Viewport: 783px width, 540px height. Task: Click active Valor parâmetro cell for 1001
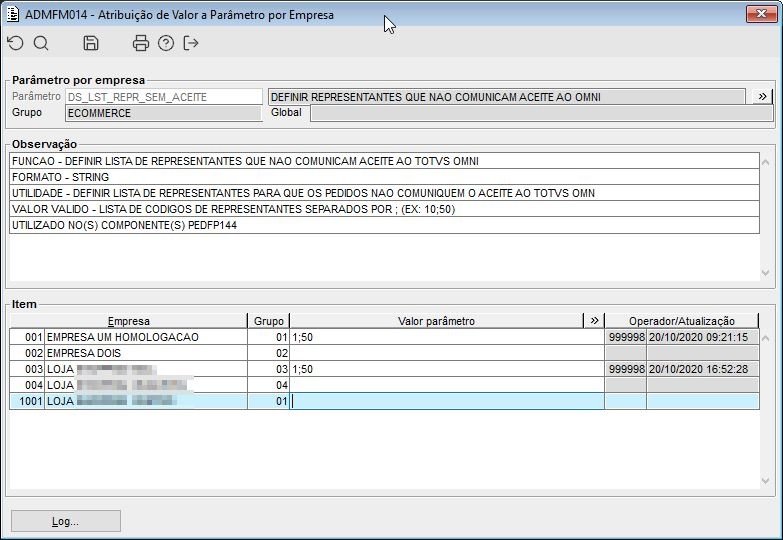coord(447,401)
